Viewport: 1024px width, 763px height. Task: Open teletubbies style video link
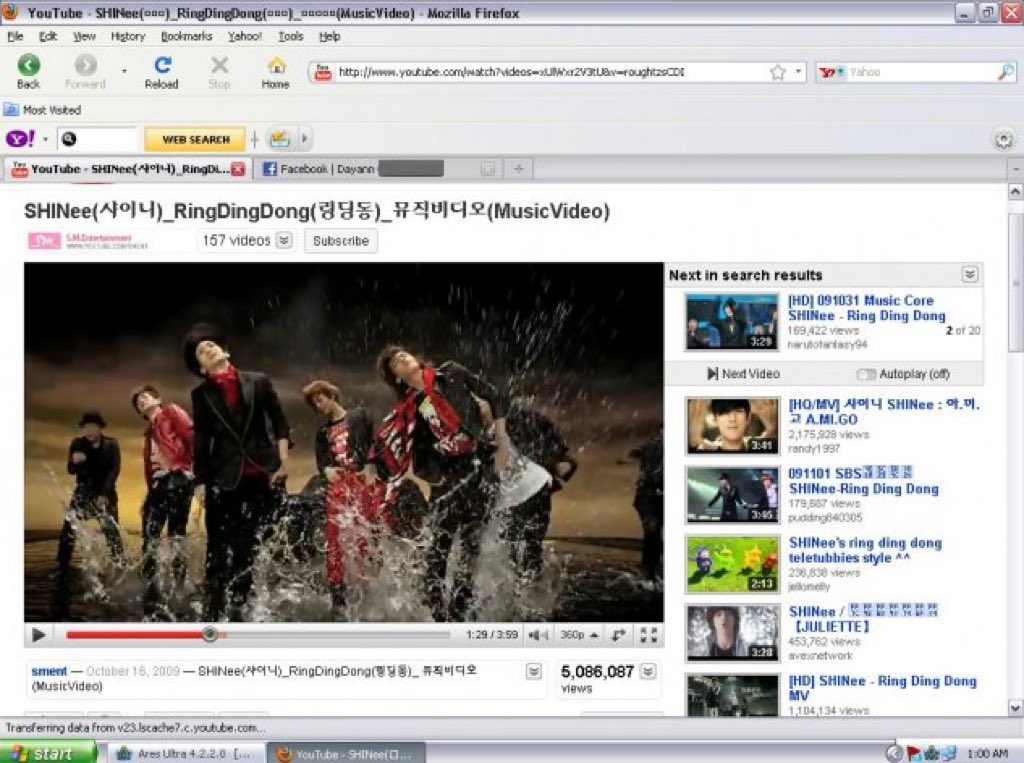pos(865,550)
